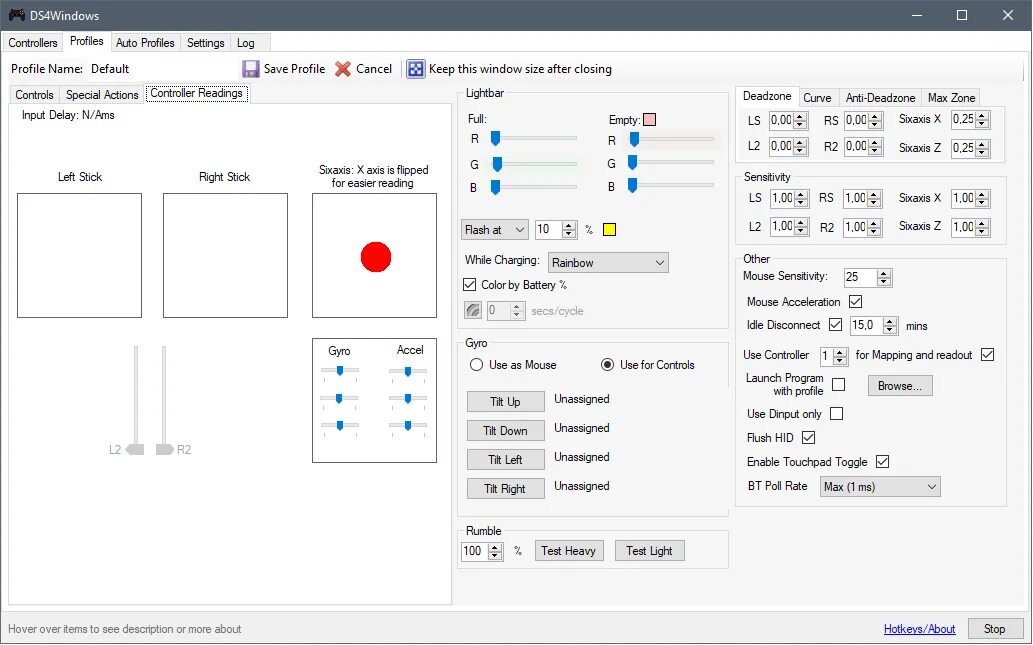Click the Empty lightbar pink color swatch
This screenshot has width=1033, height=645.
(x=650, y=119)
